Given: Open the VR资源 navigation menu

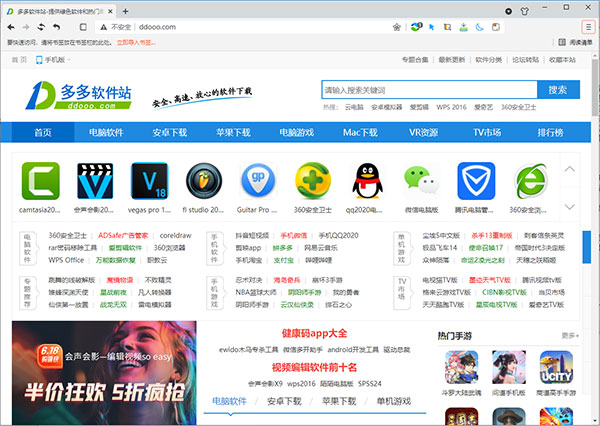Looking at the screenshot, I should point(424,132).
